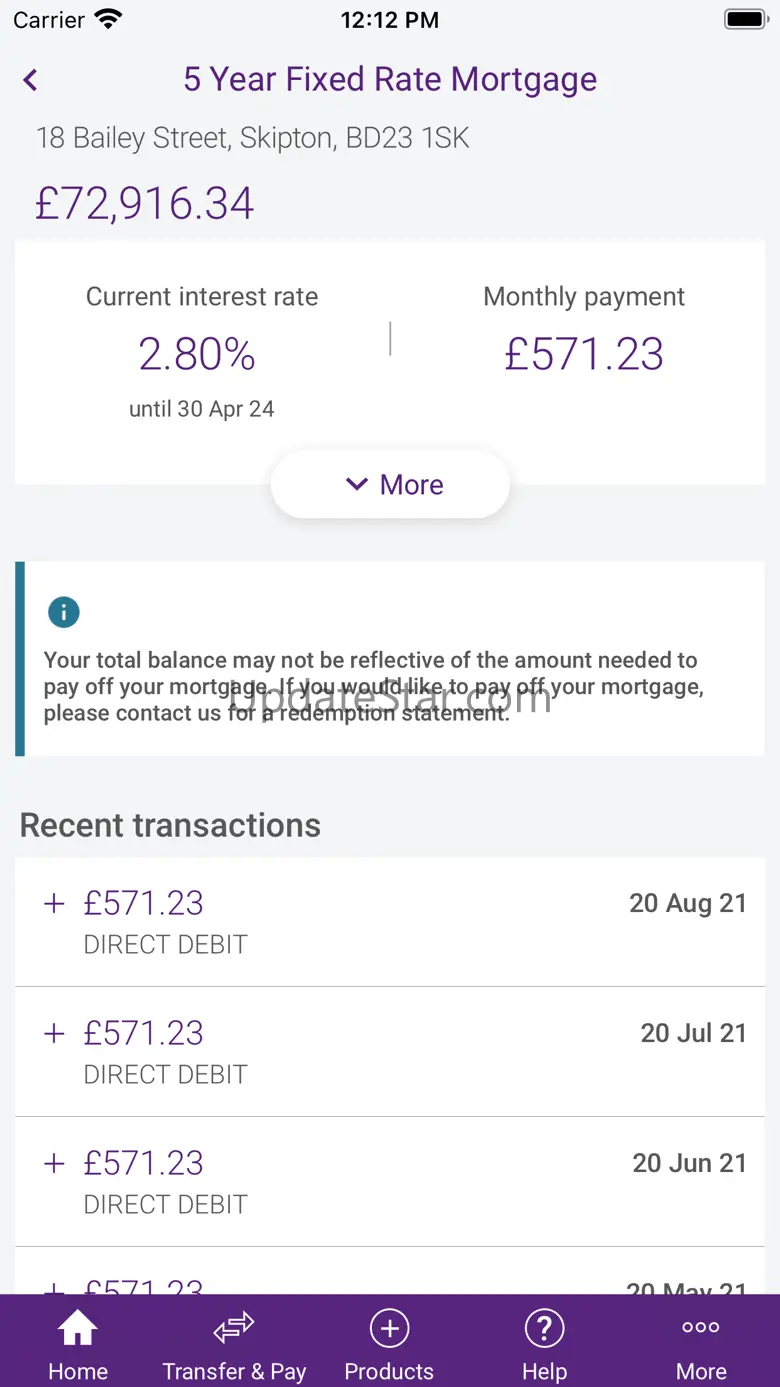Viewport: 780px width, 1387px height.
Task: Tap the Transfer & Pay arrows icon
Action: tap(234, 1329)
